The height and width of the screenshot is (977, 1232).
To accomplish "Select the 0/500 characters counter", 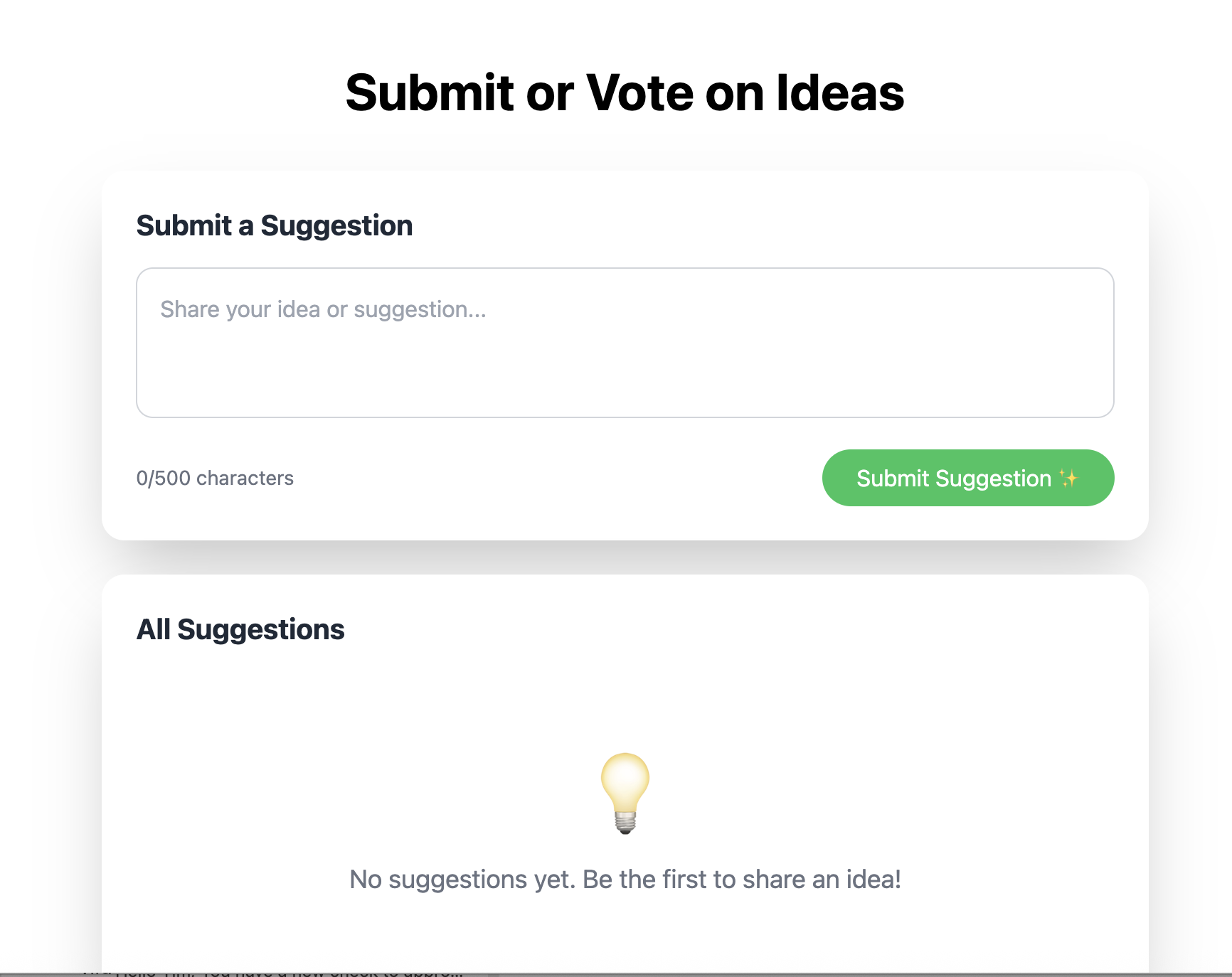I will coord(215,478).
